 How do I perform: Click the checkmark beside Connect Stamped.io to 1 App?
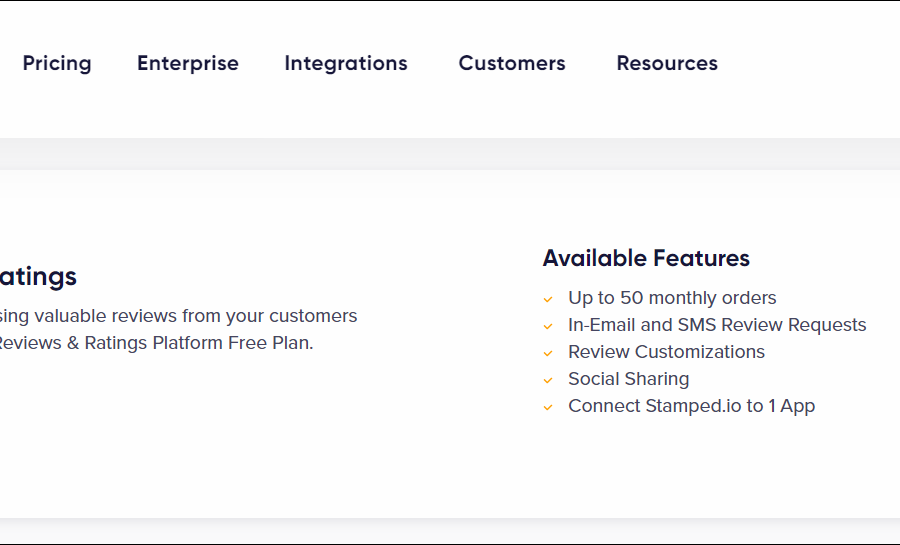point(548,407)
